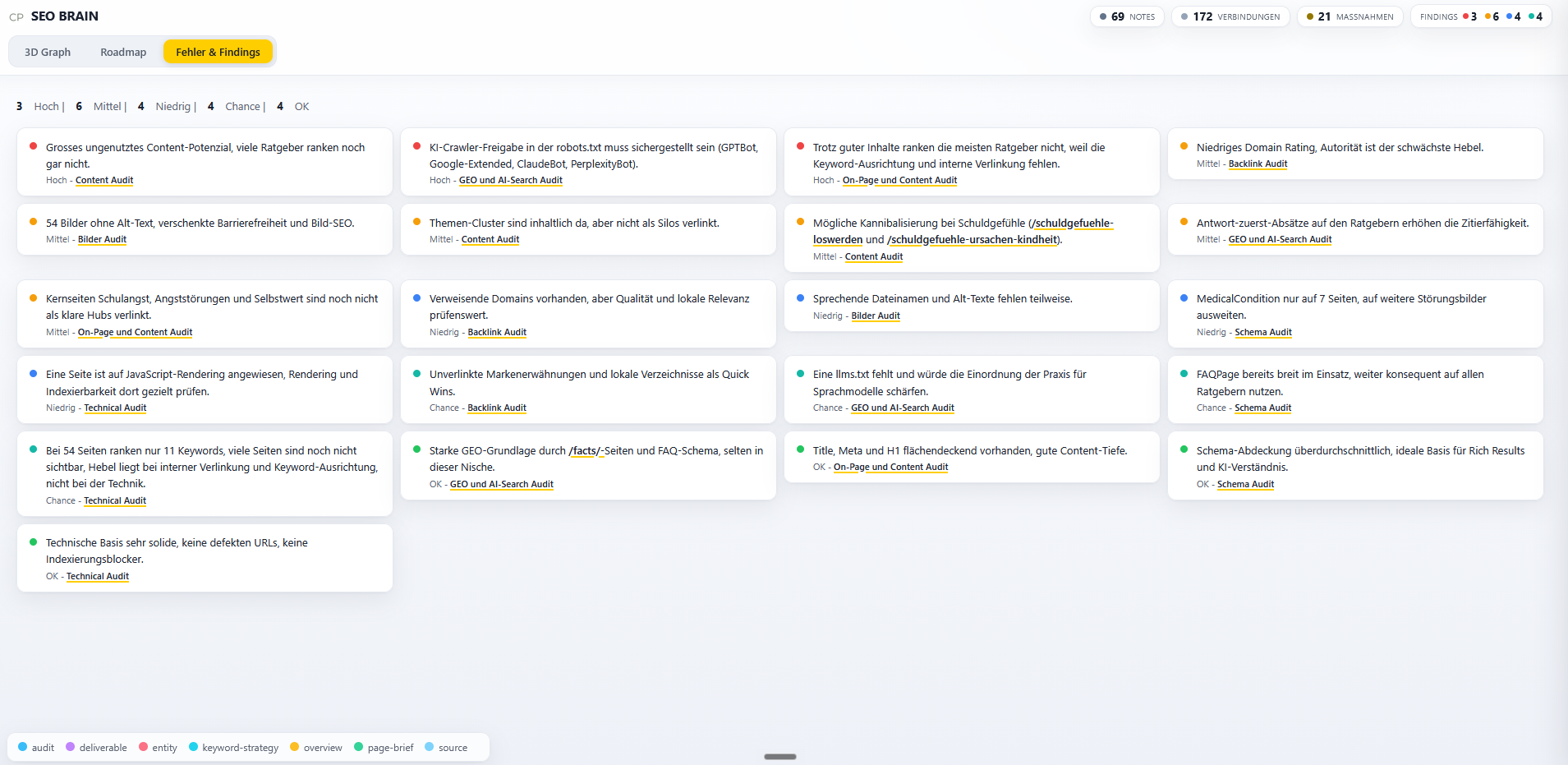The image size is (1568, 765).
Task: Select the Fehler & Findings tab
Action: click(x=218, y=52)
